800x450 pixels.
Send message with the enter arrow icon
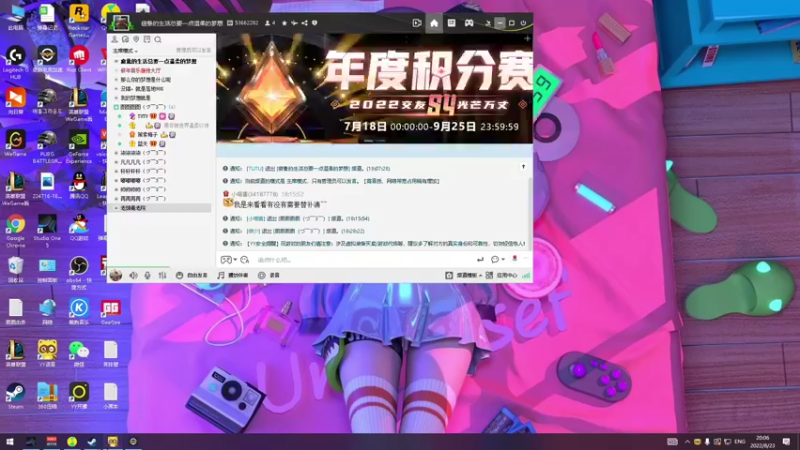[480, 260]
